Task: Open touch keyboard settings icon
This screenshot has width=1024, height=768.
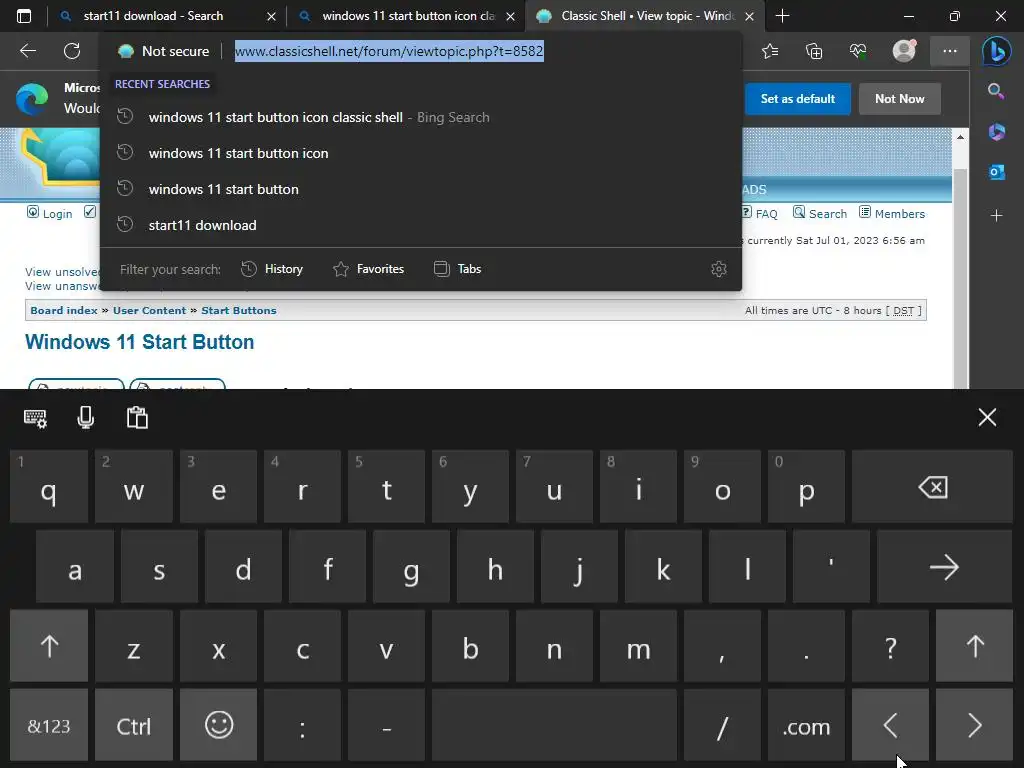Action: [35, 418]
